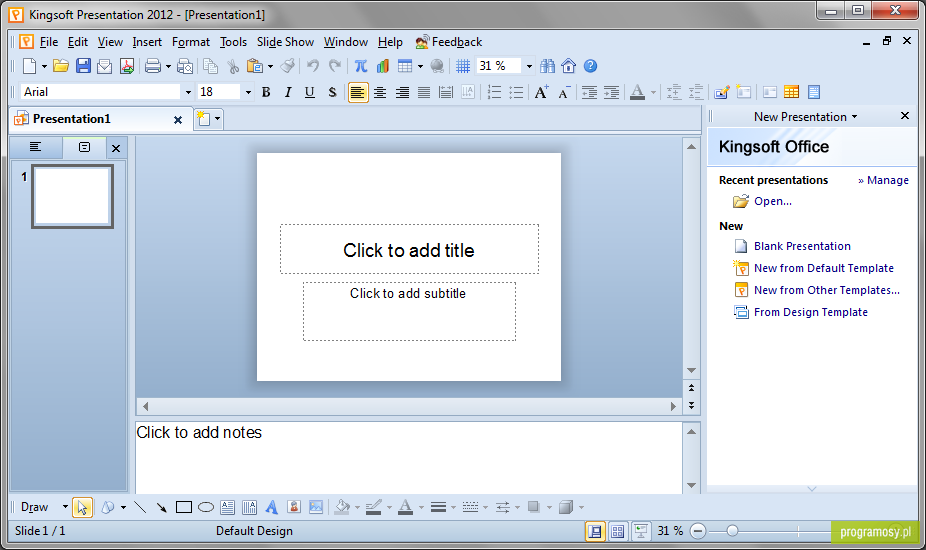Select the Line drawing tool
The width and height of the screenshot is (926, 550).
pyautogui.click(x=140, y=507)
